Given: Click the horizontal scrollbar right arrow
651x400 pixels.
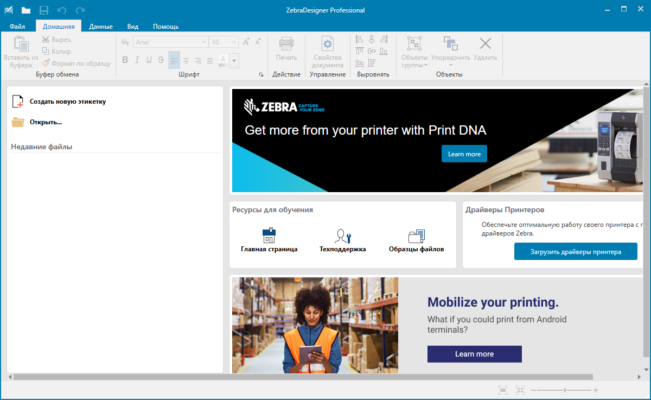Looking at the screenshot, I should [x=639, y=377].
